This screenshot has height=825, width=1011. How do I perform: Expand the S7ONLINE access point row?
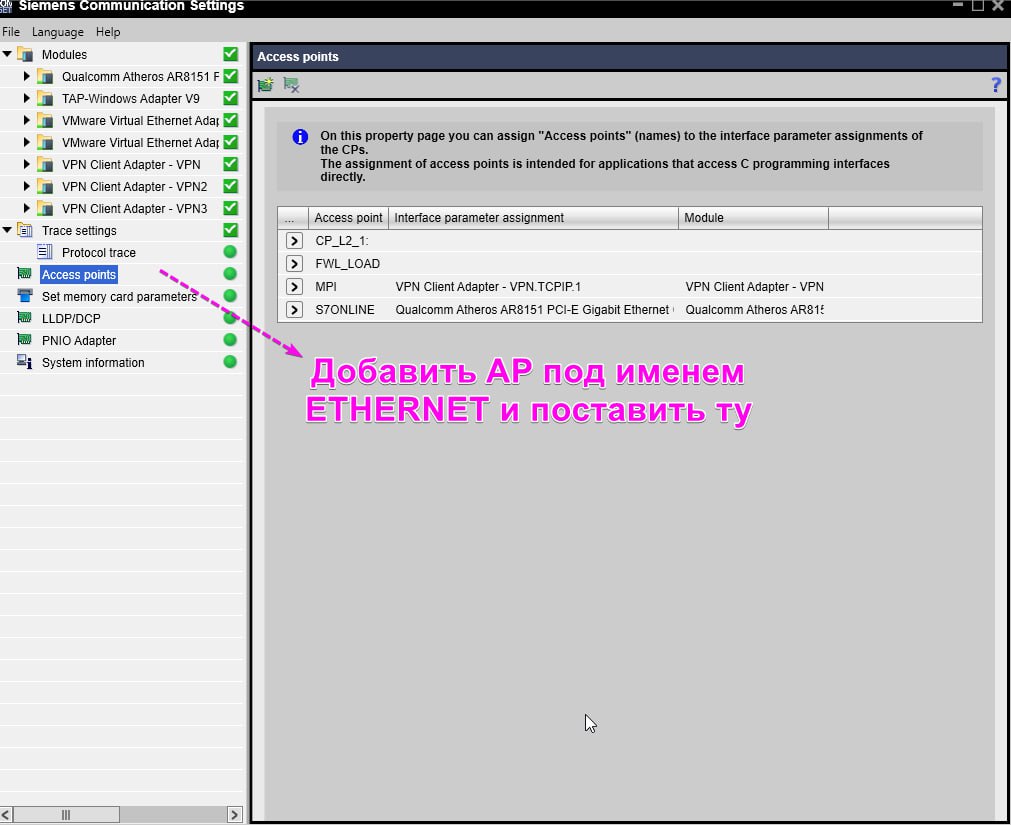pos(294,310)
